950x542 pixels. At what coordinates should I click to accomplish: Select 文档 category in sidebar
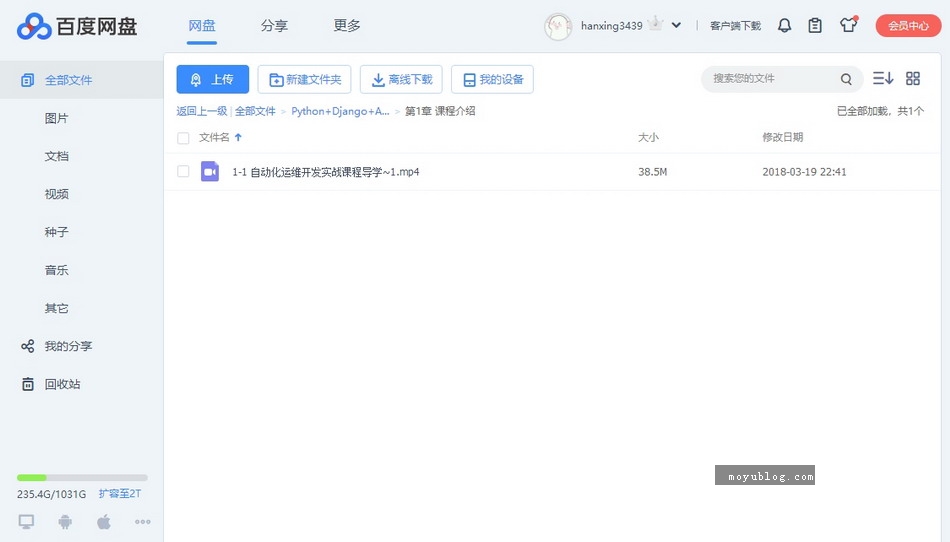(56, 156)
